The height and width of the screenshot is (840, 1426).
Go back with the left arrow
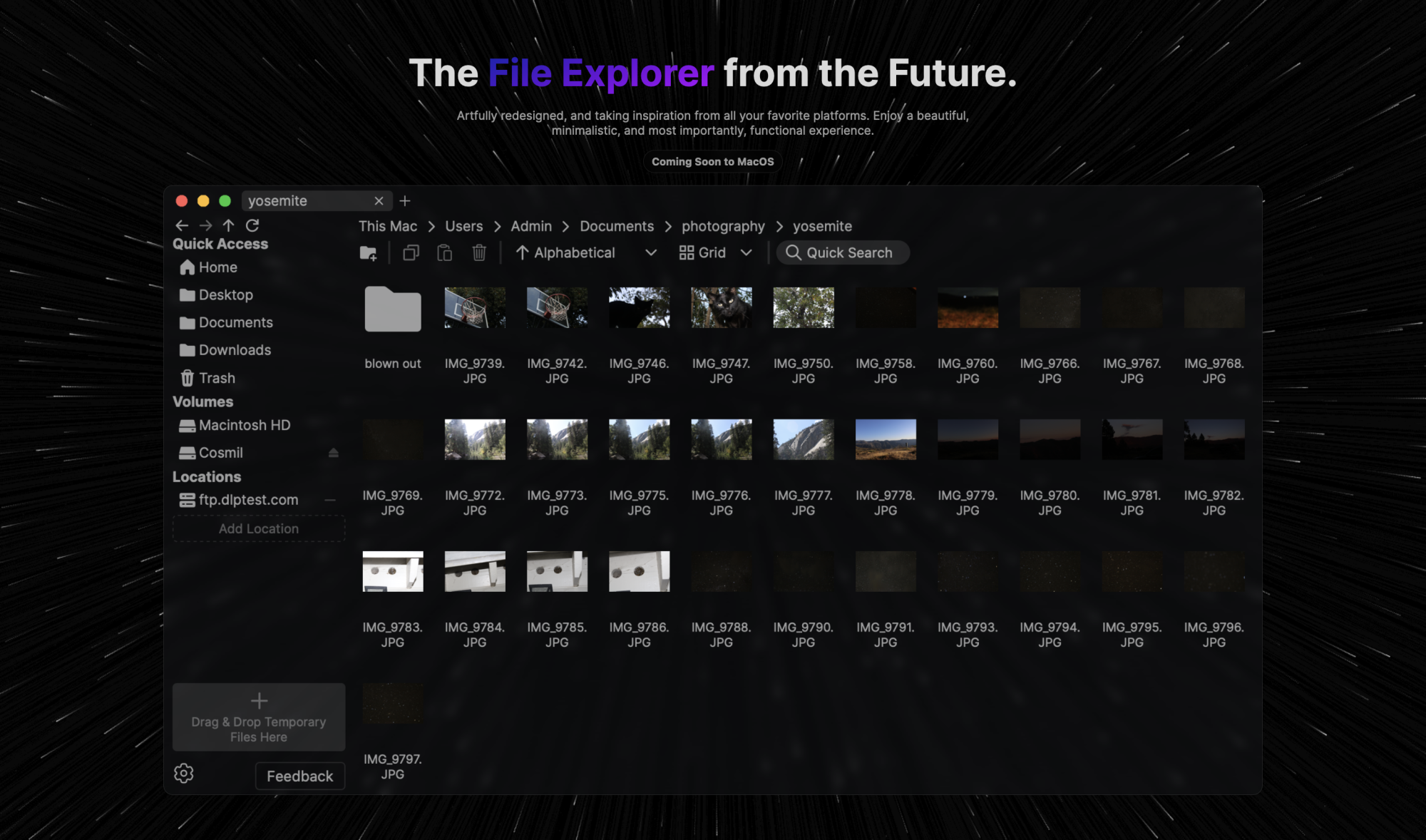point(182,225)
